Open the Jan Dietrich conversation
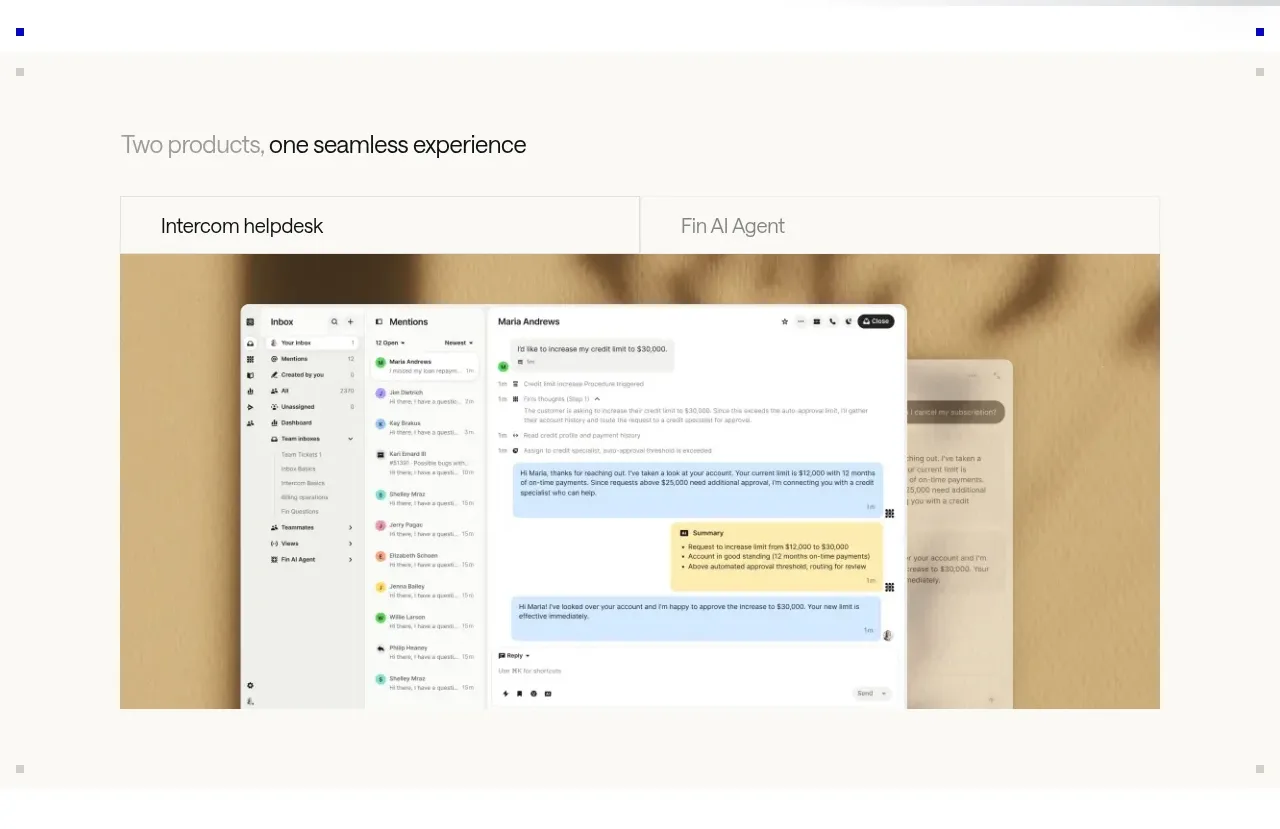Viewport: 1280px width, 829px height. click(x=425, y=397)
